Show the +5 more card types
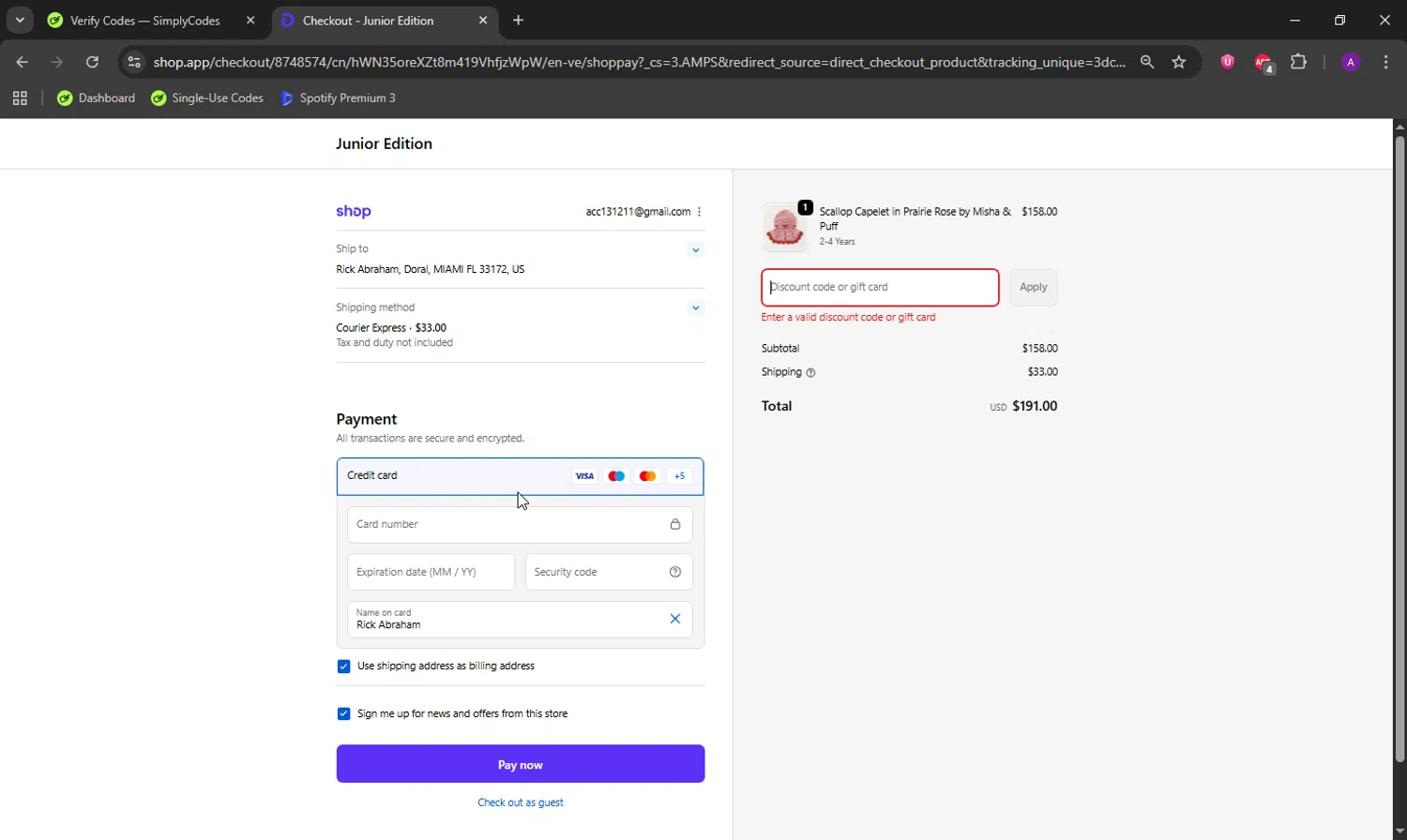1407x840 pixels. 679,476
